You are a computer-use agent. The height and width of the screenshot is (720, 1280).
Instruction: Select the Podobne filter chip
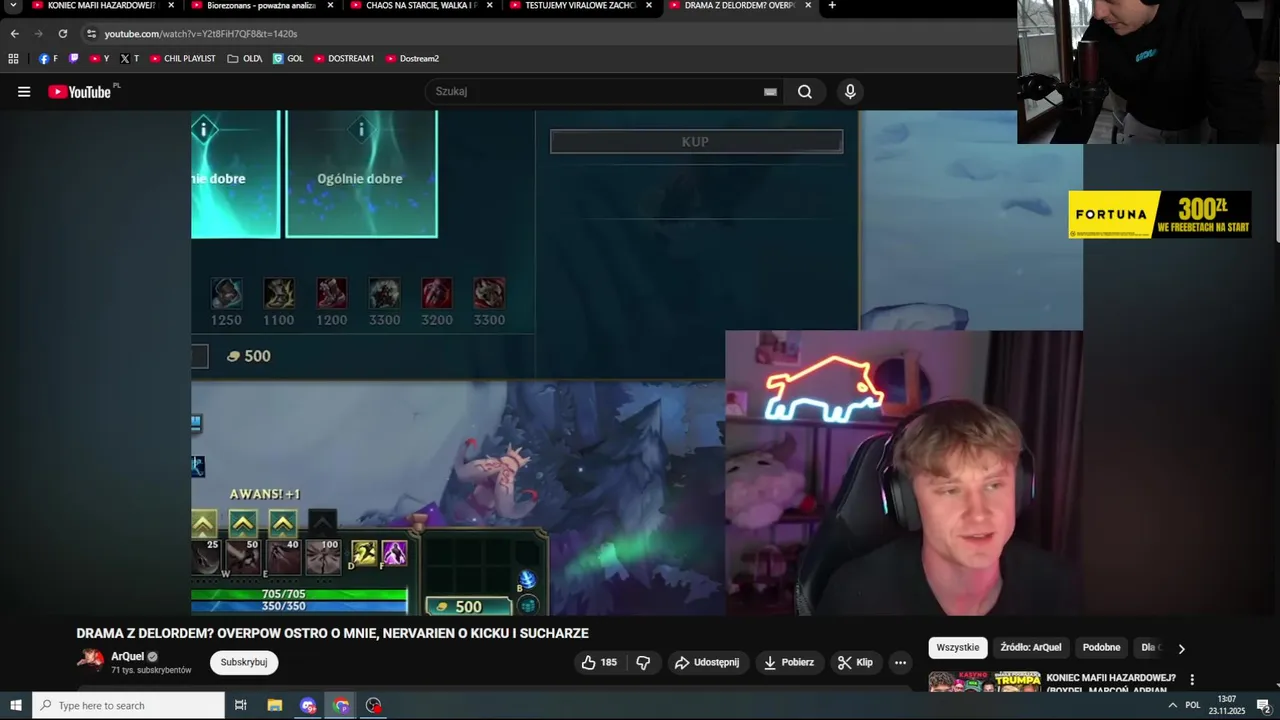[1101, 648]
